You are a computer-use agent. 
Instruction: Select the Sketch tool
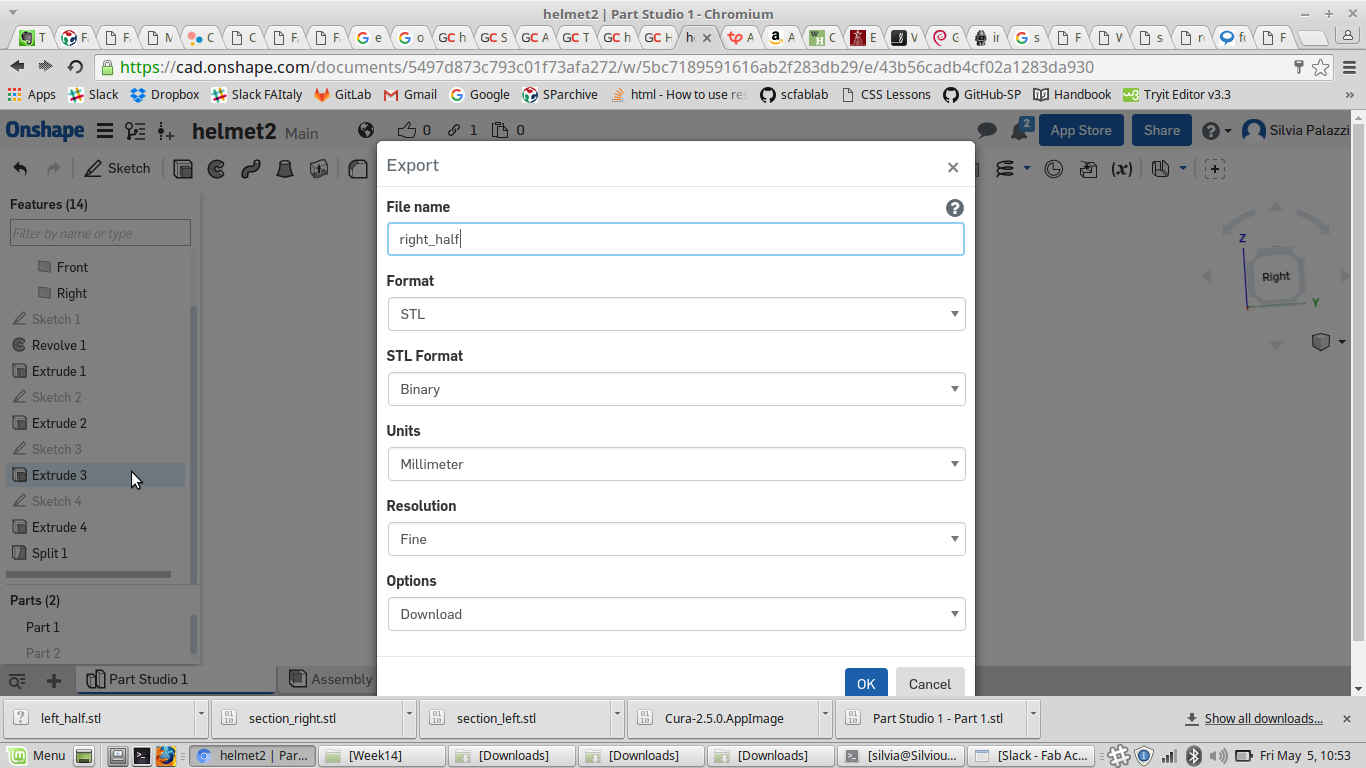118,168
